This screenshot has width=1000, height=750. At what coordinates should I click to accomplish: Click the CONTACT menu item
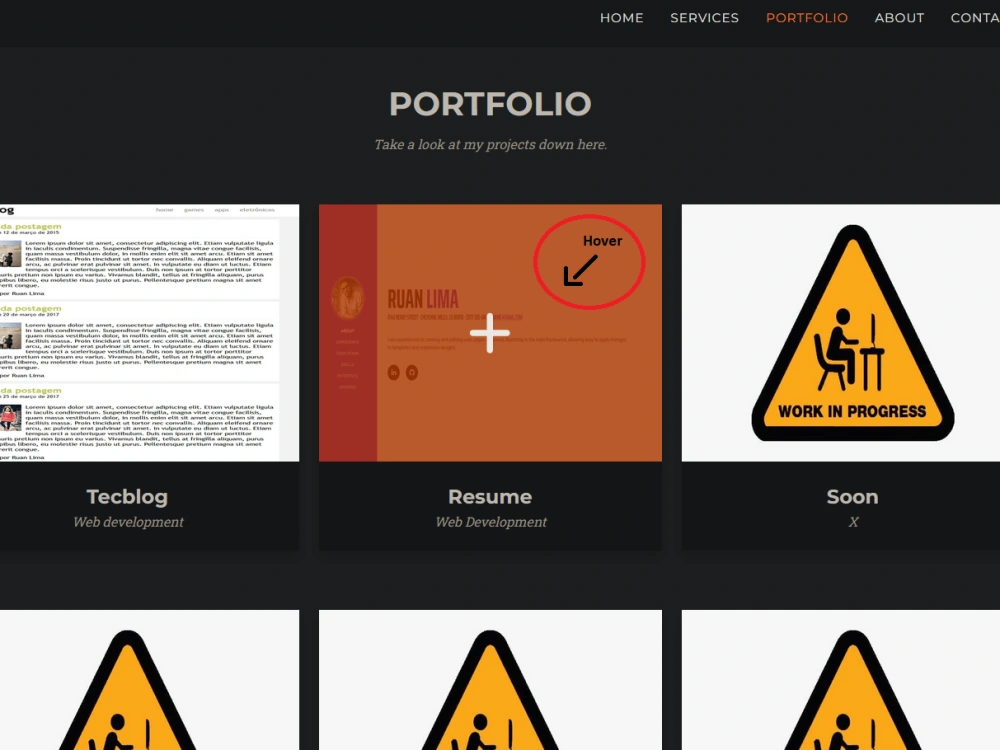(x=975, y=18)
